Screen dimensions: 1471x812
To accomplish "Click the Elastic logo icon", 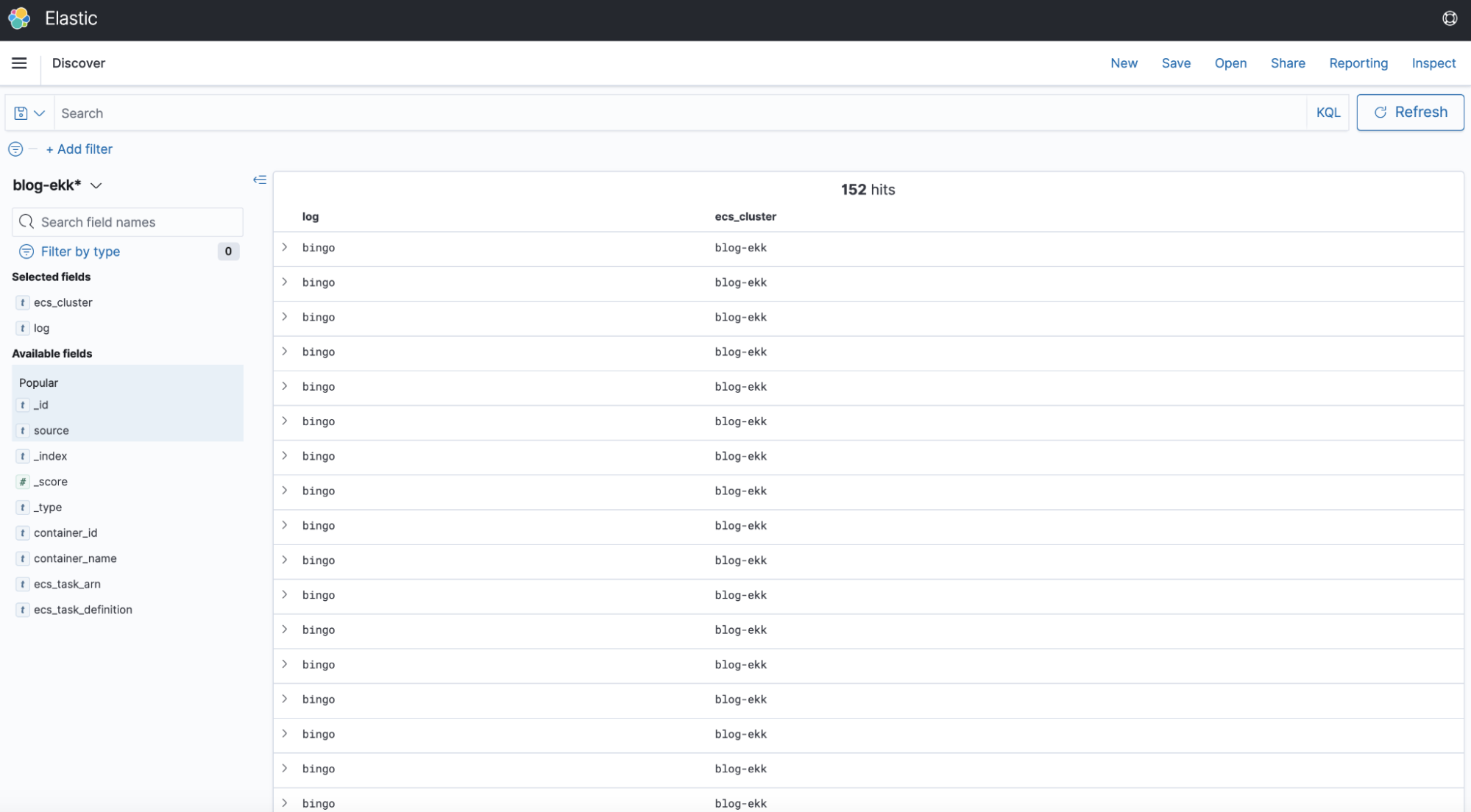I will [19, 18].
